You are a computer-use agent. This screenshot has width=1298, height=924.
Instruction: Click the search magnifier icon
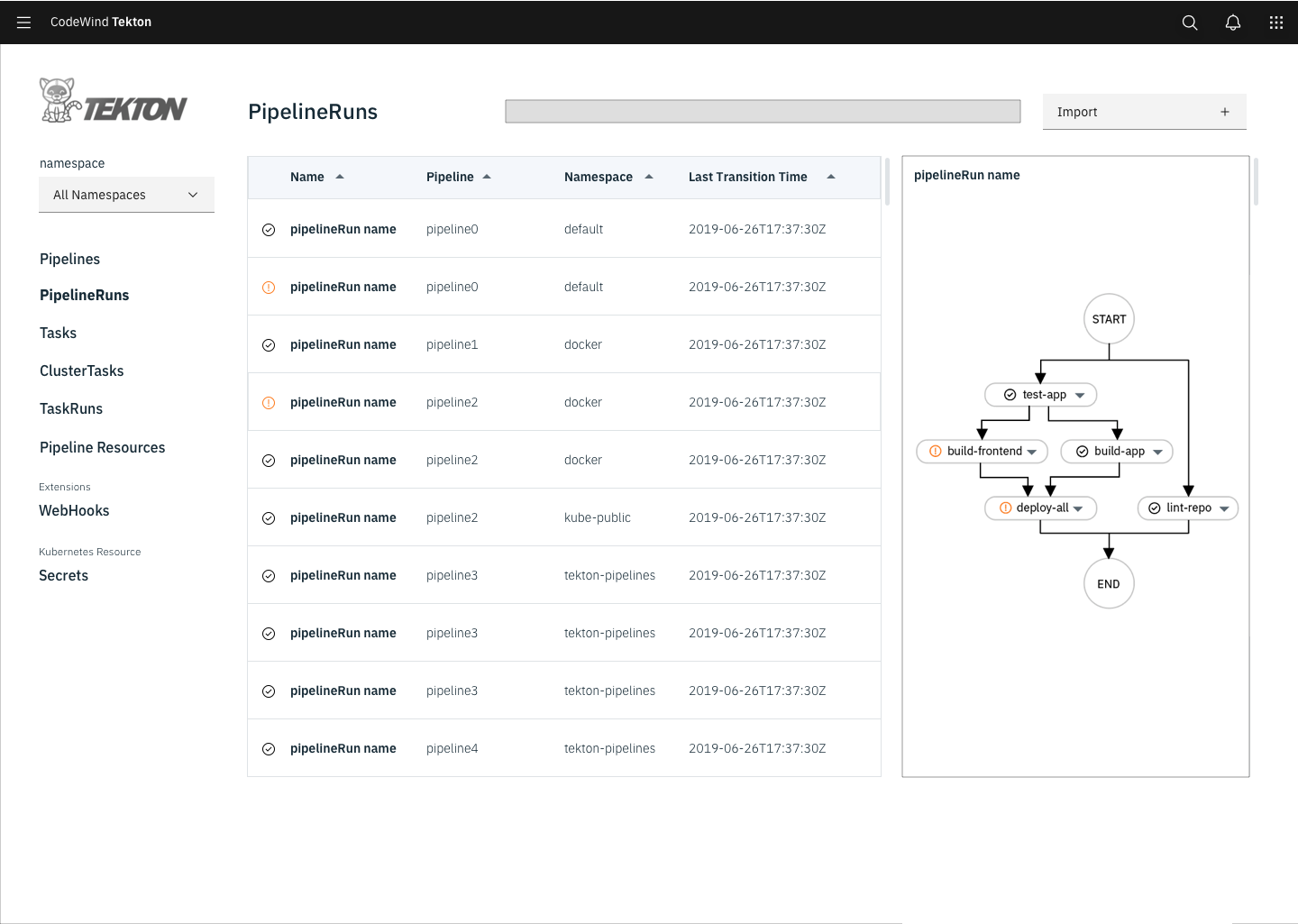click(1190, 22)
